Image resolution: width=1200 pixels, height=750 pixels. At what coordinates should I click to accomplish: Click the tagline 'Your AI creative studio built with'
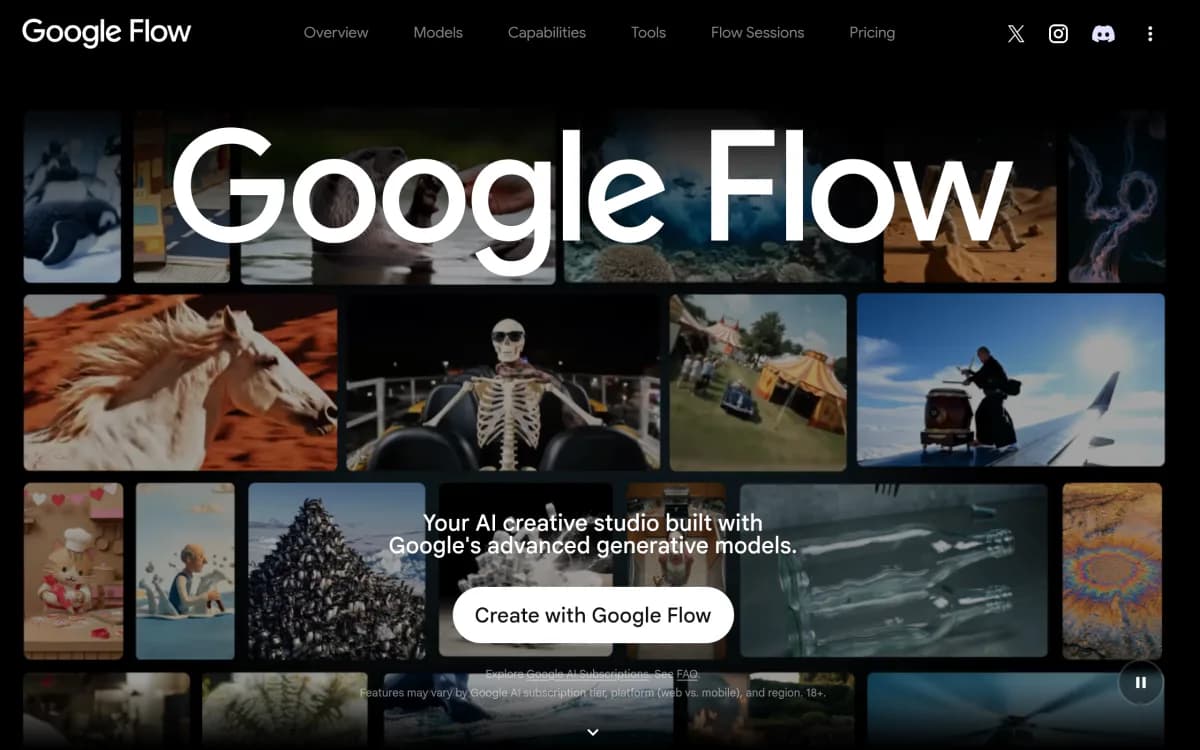click(x=592, y=523)
